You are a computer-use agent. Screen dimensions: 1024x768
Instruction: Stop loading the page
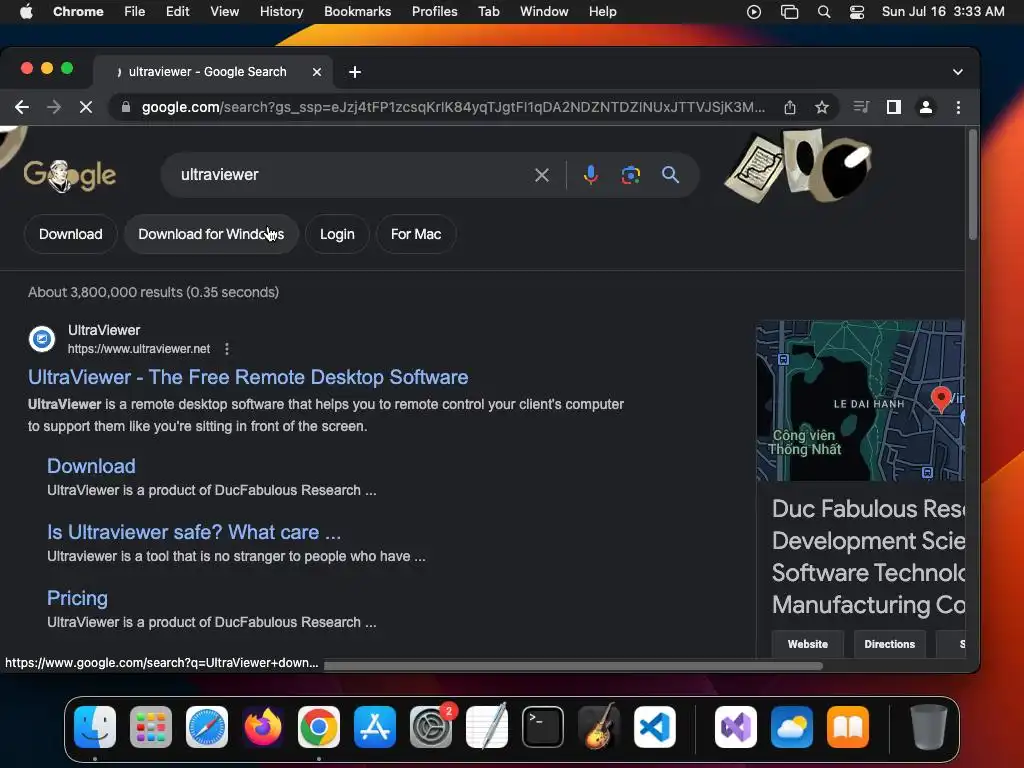[86, 107]
